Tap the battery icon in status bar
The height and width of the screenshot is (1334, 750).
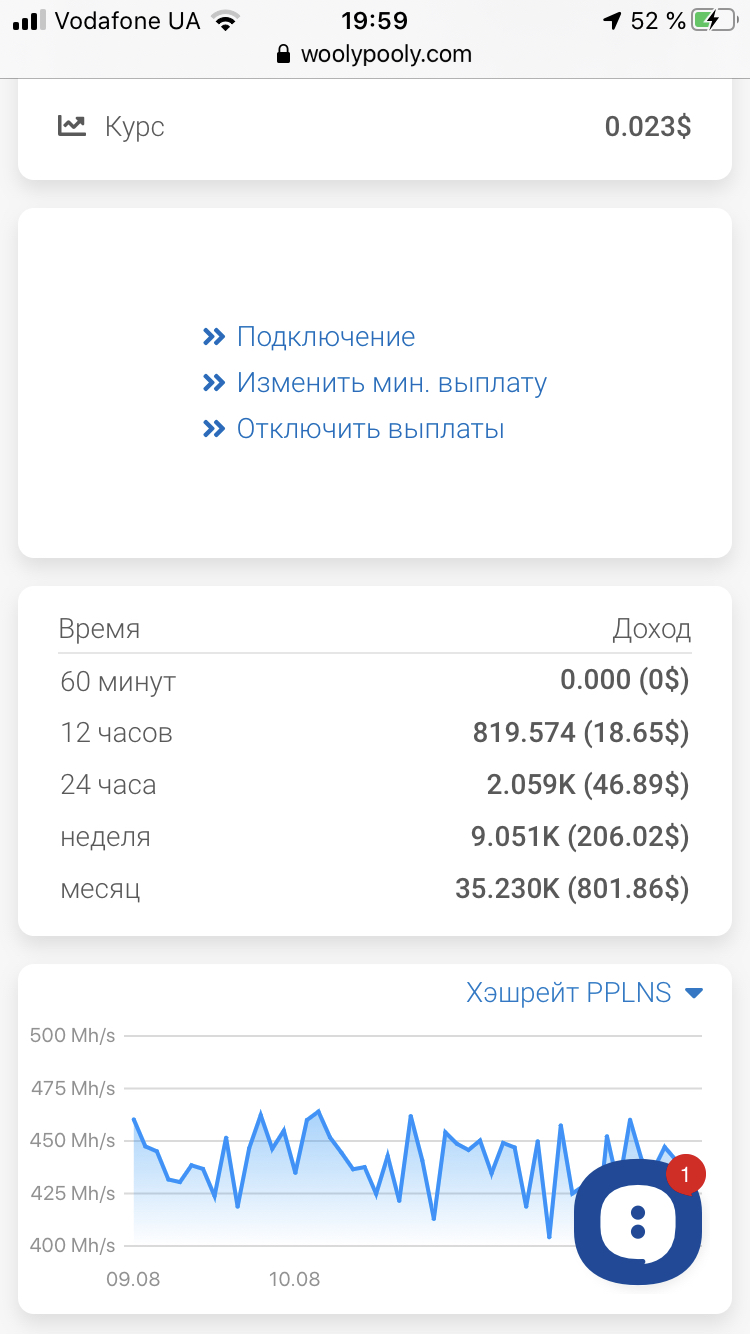pyautogui.click(x=714, y=20)
